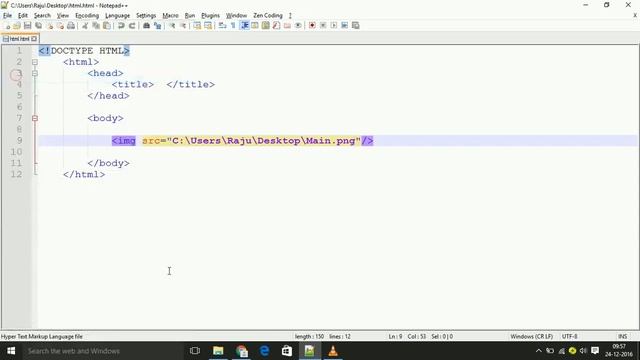The width and height of the screenshot is (640, 360).
Task: Open VLC media player from the taskbar
Action: click(x=333, y=351)
